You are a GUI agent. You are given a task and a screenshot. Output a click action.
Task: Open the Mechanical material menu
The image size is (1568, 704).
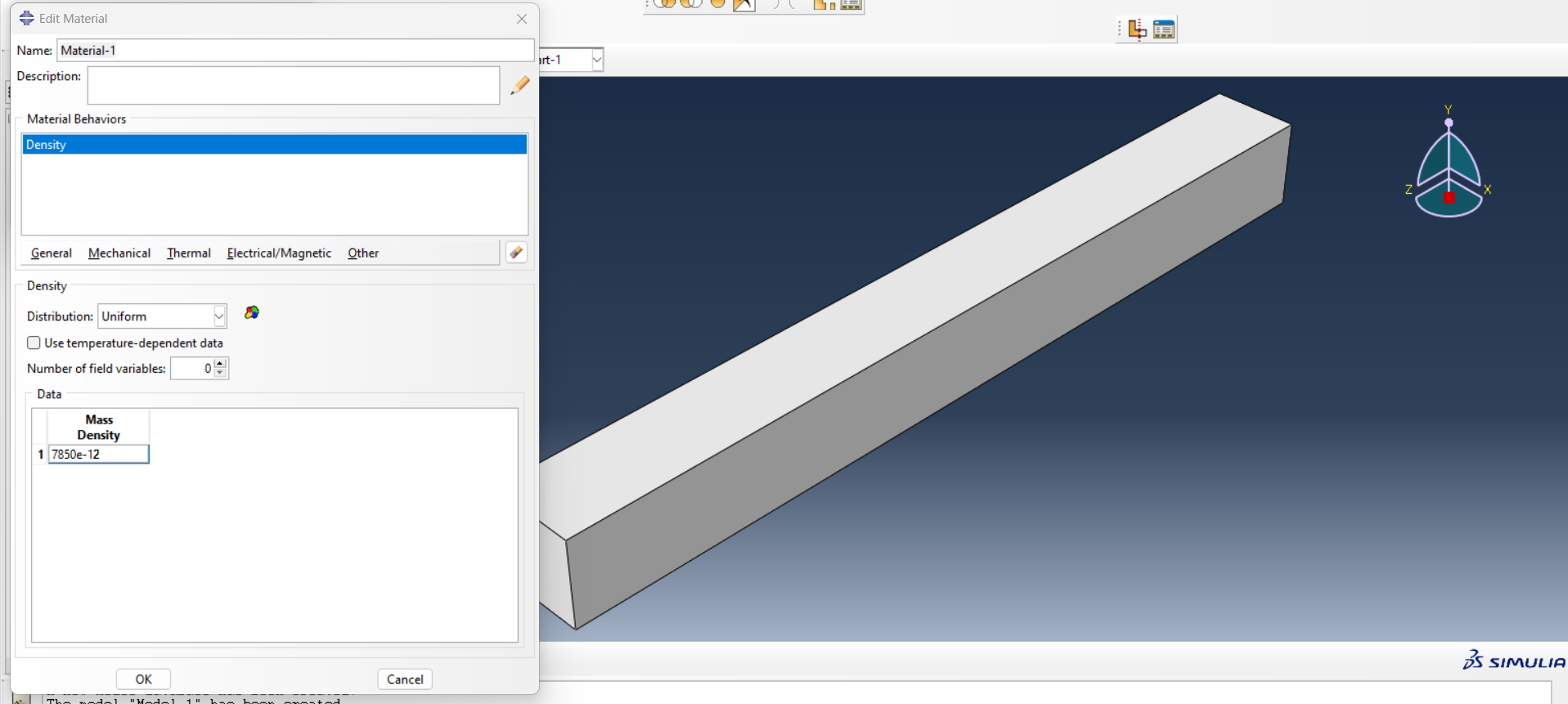119,253
